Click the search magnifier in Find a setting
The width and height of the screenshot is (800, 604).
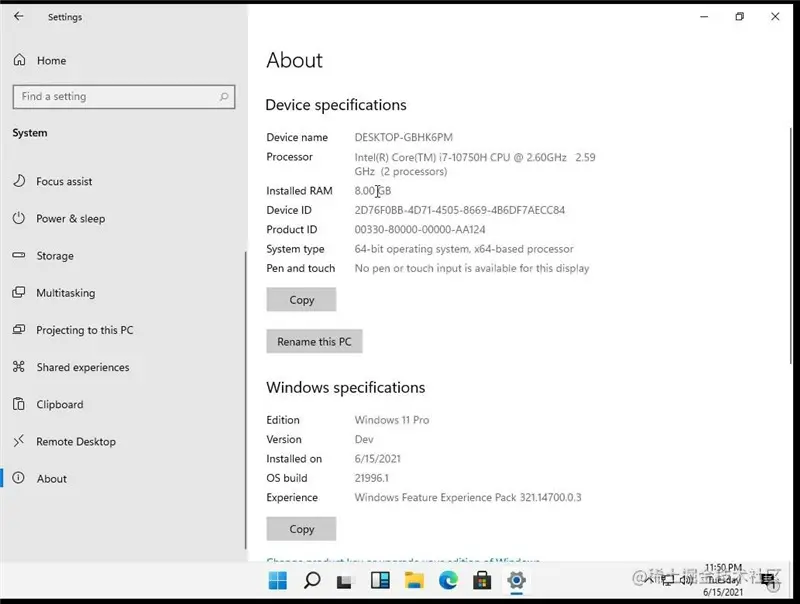[223, 96]
